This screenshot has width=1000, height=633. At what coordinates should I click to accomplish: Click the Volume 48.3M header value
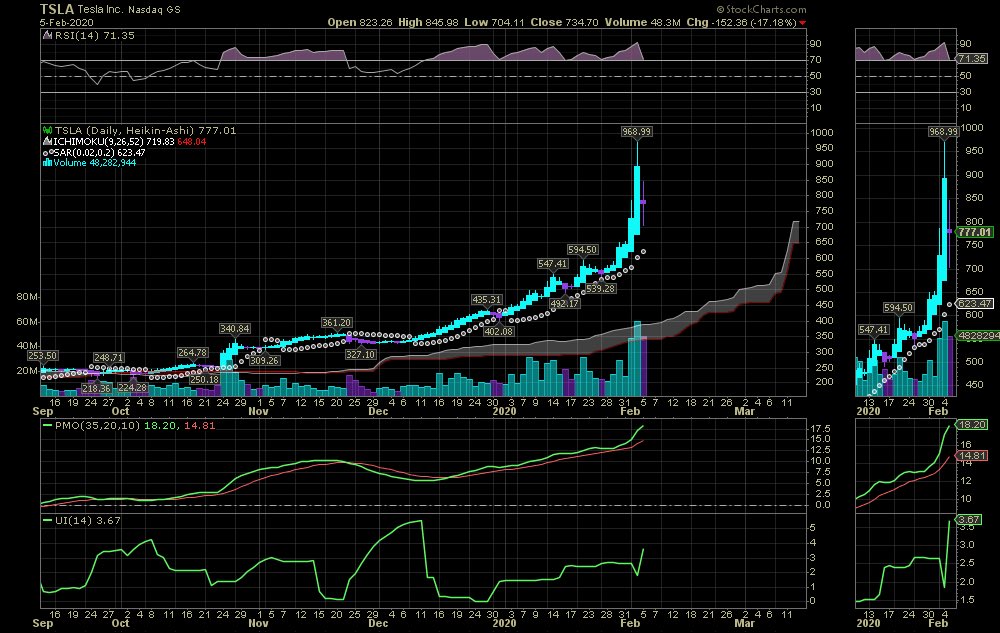click(x=642, y=22)
